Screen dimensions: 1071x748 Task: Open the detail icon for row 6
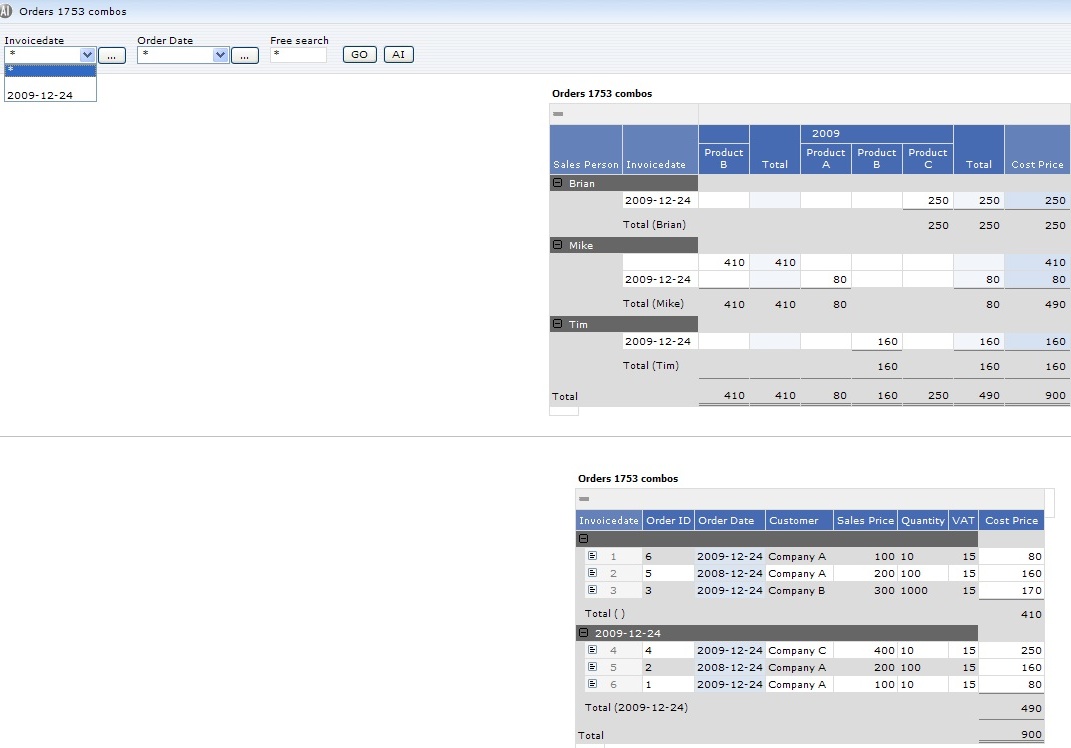coord(592,684)
